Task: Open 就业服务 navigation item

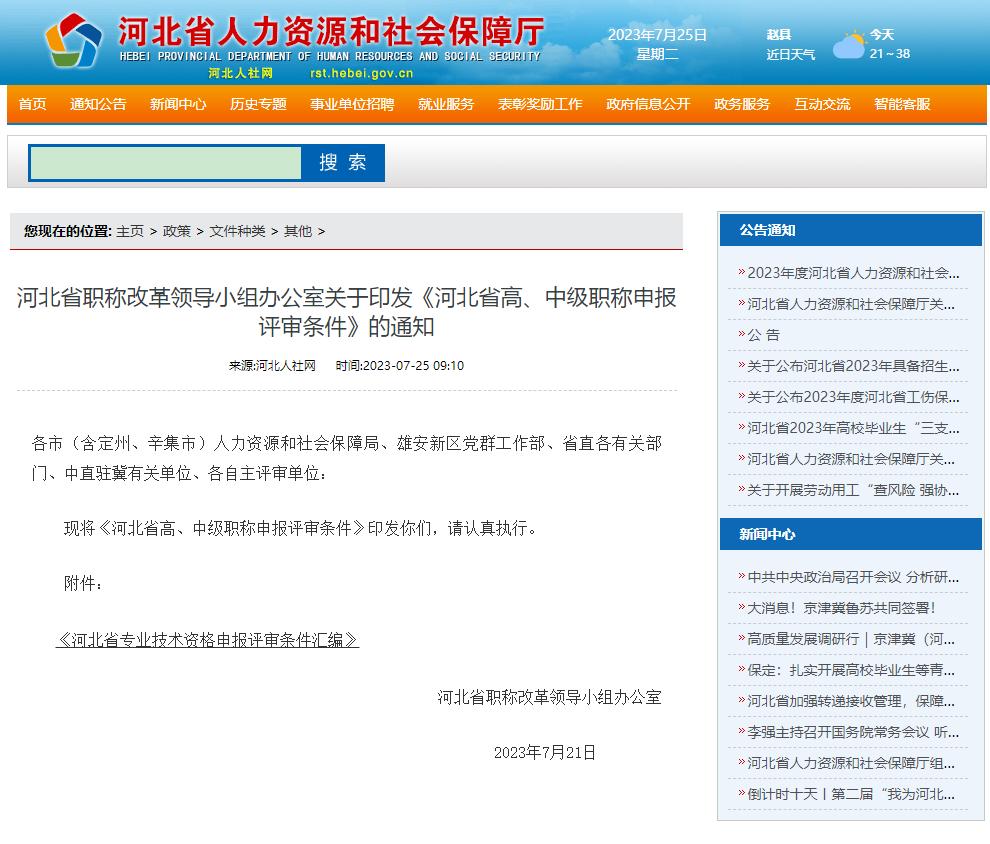Action: [446, 104]
